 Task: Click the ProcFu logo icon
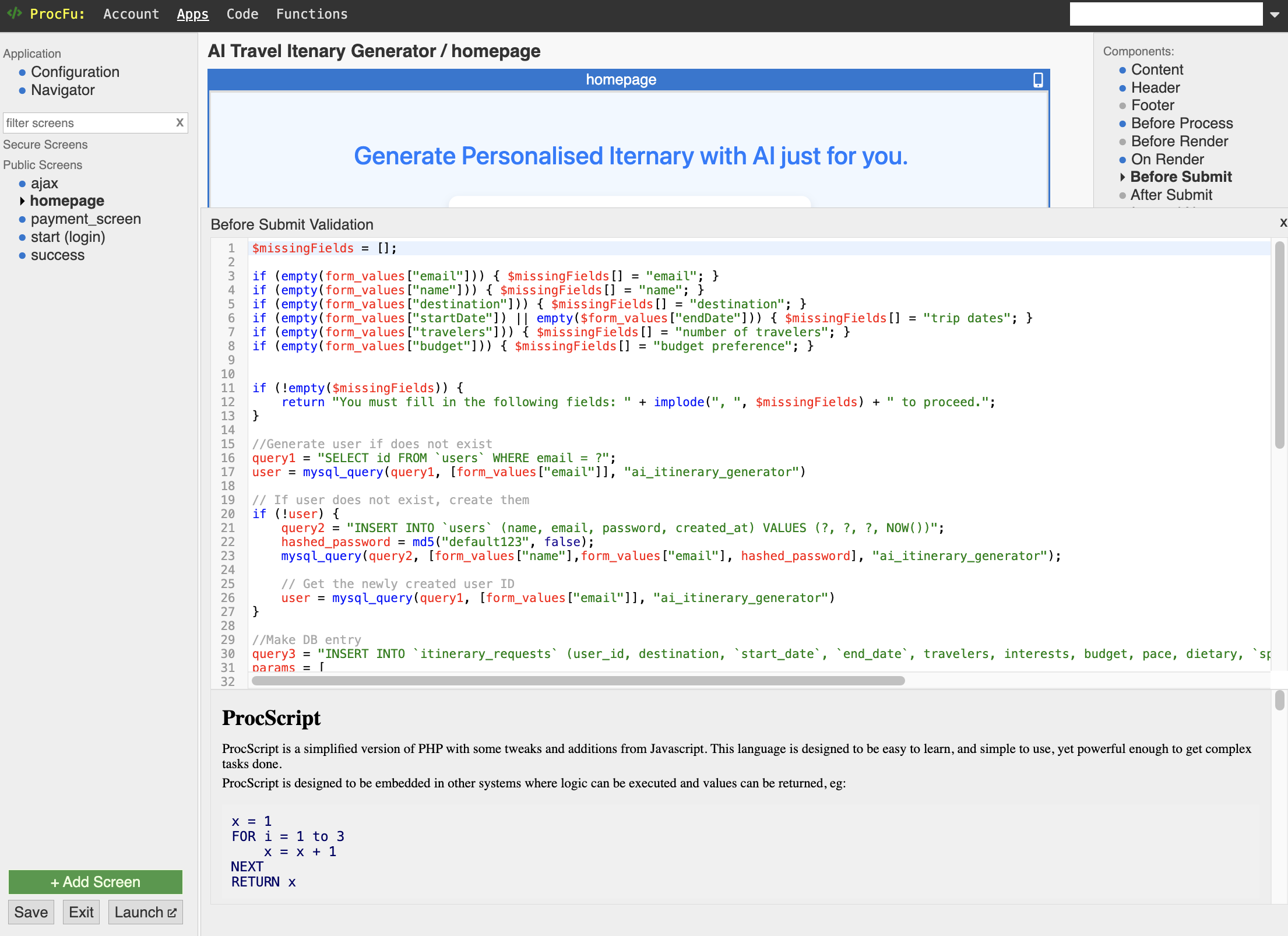(14, 13)
